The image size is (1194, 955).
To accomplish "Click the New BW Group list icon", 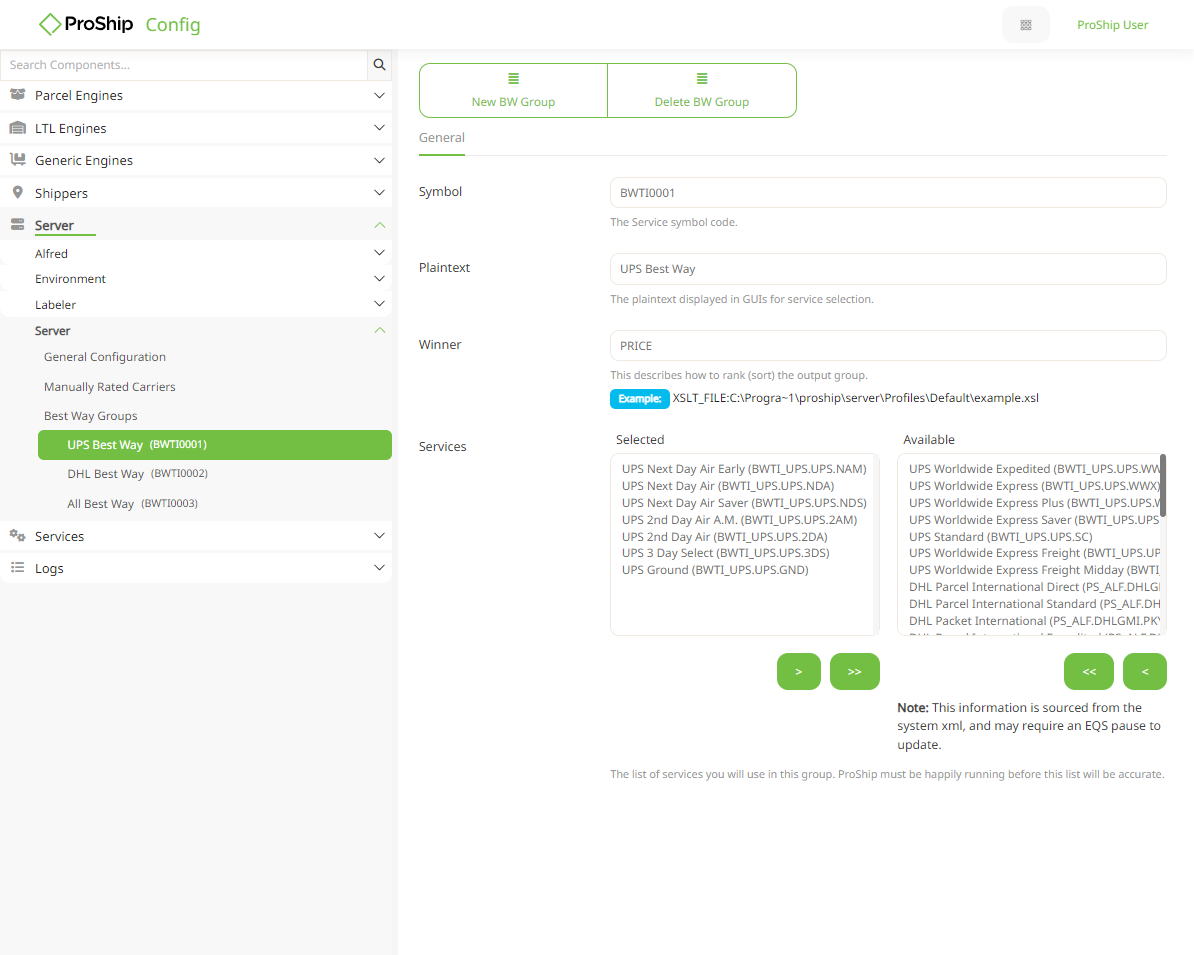I will [x=513, y=78].
